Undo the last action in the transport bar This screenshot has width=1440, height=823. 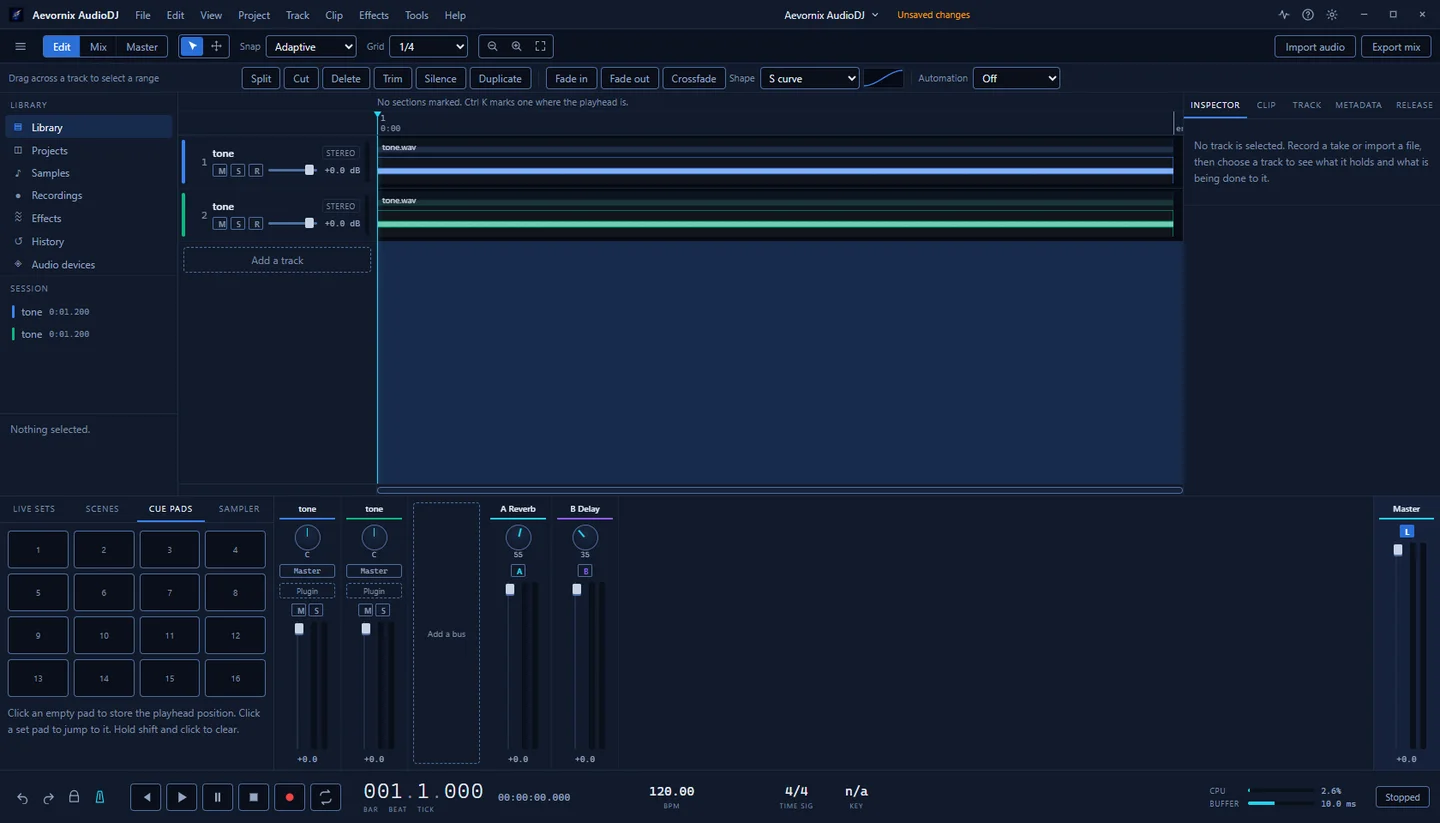pyautogui.click(x=22, y=798)
